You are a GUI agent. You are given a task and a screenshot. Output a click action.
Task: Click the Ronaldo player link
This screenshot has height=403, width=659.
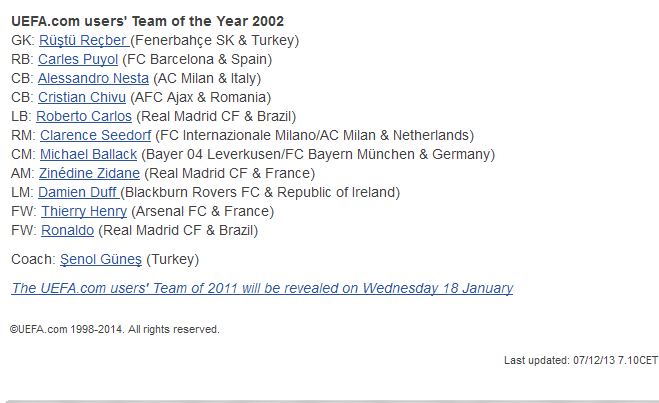pos(67,230)
